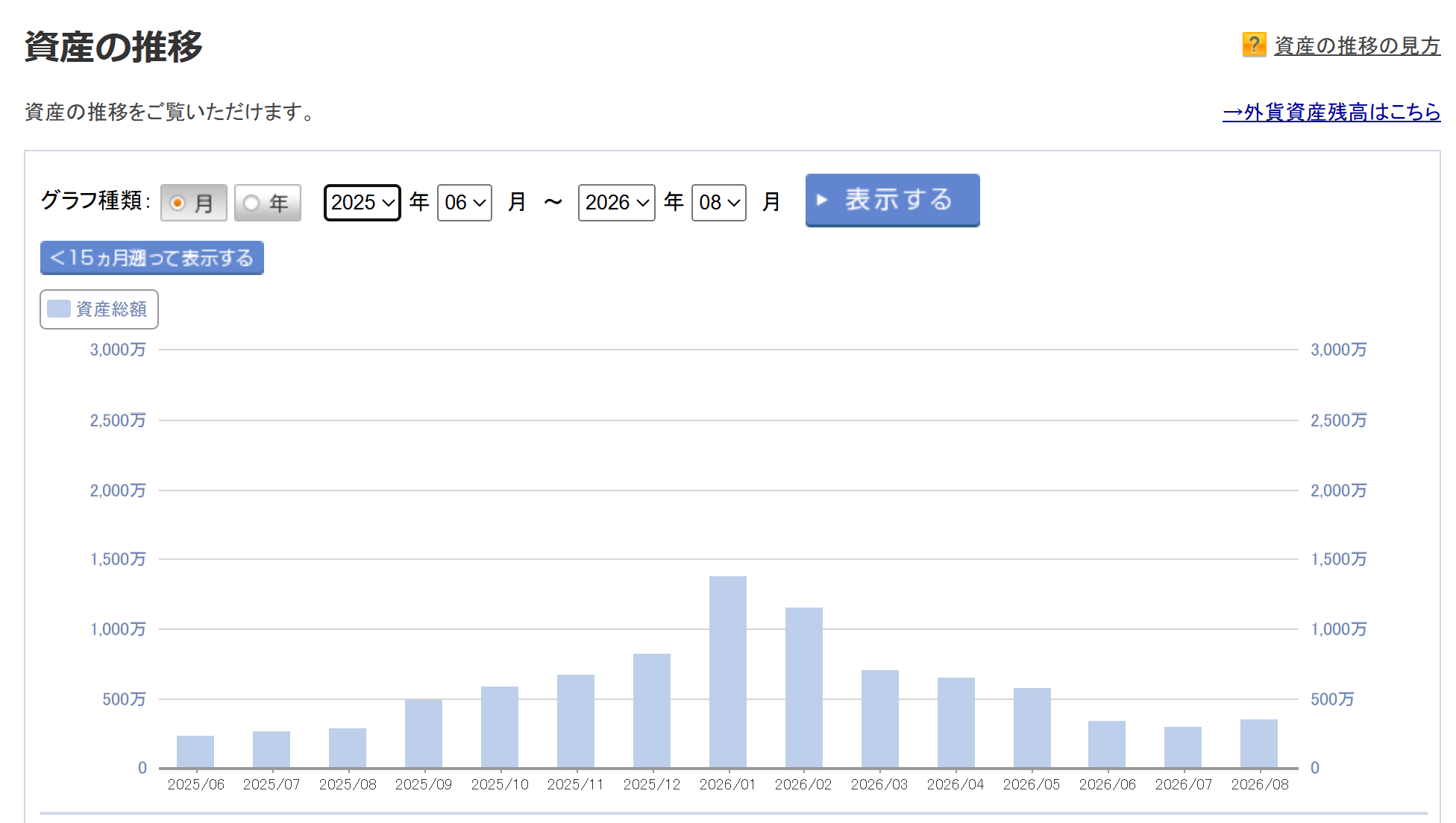Open the start year 2025 dropdown

click(363, 203)
